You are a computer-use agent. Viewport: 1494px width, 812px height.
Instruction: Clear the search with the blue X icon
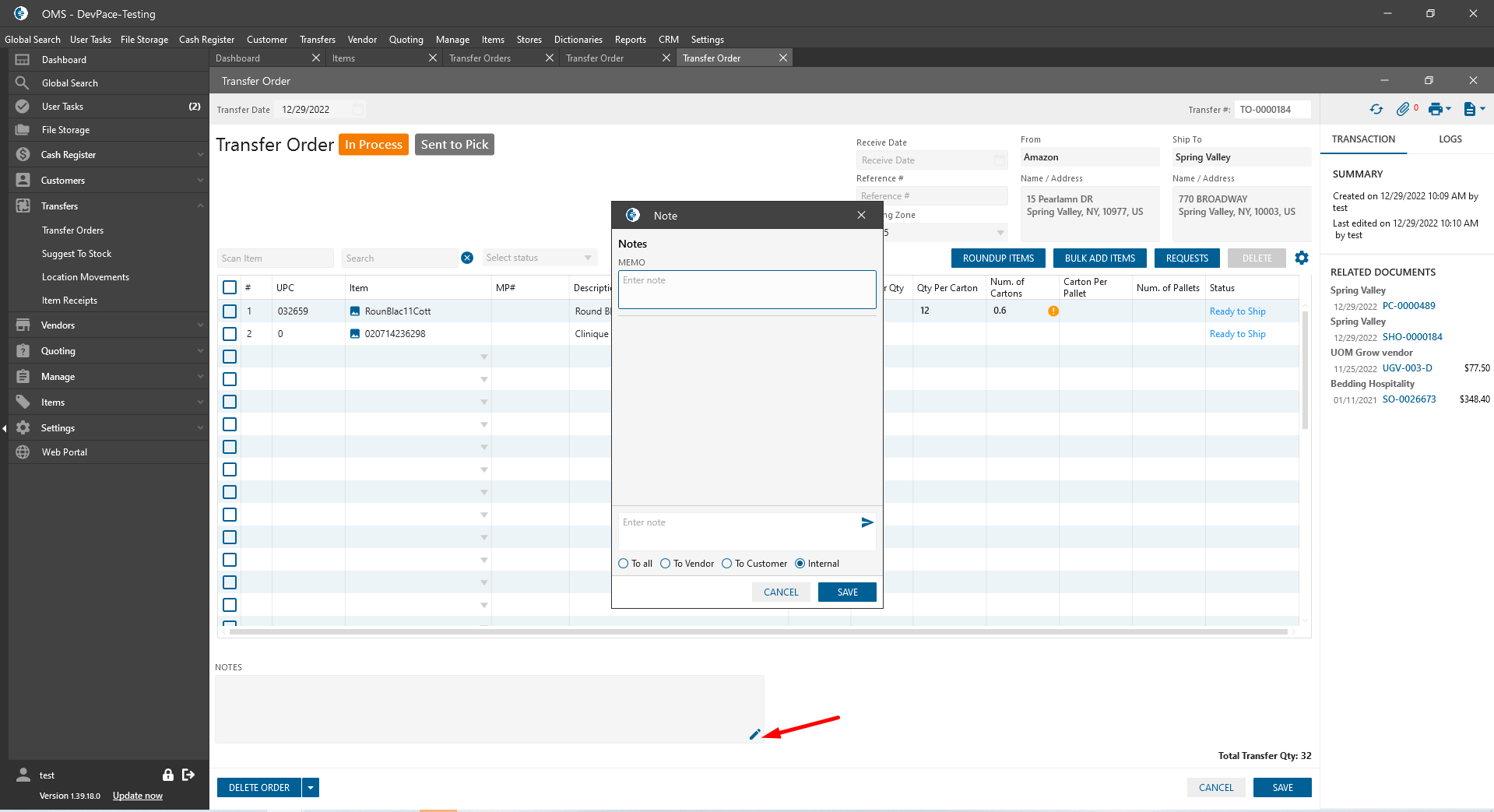[x=467, y=258]
